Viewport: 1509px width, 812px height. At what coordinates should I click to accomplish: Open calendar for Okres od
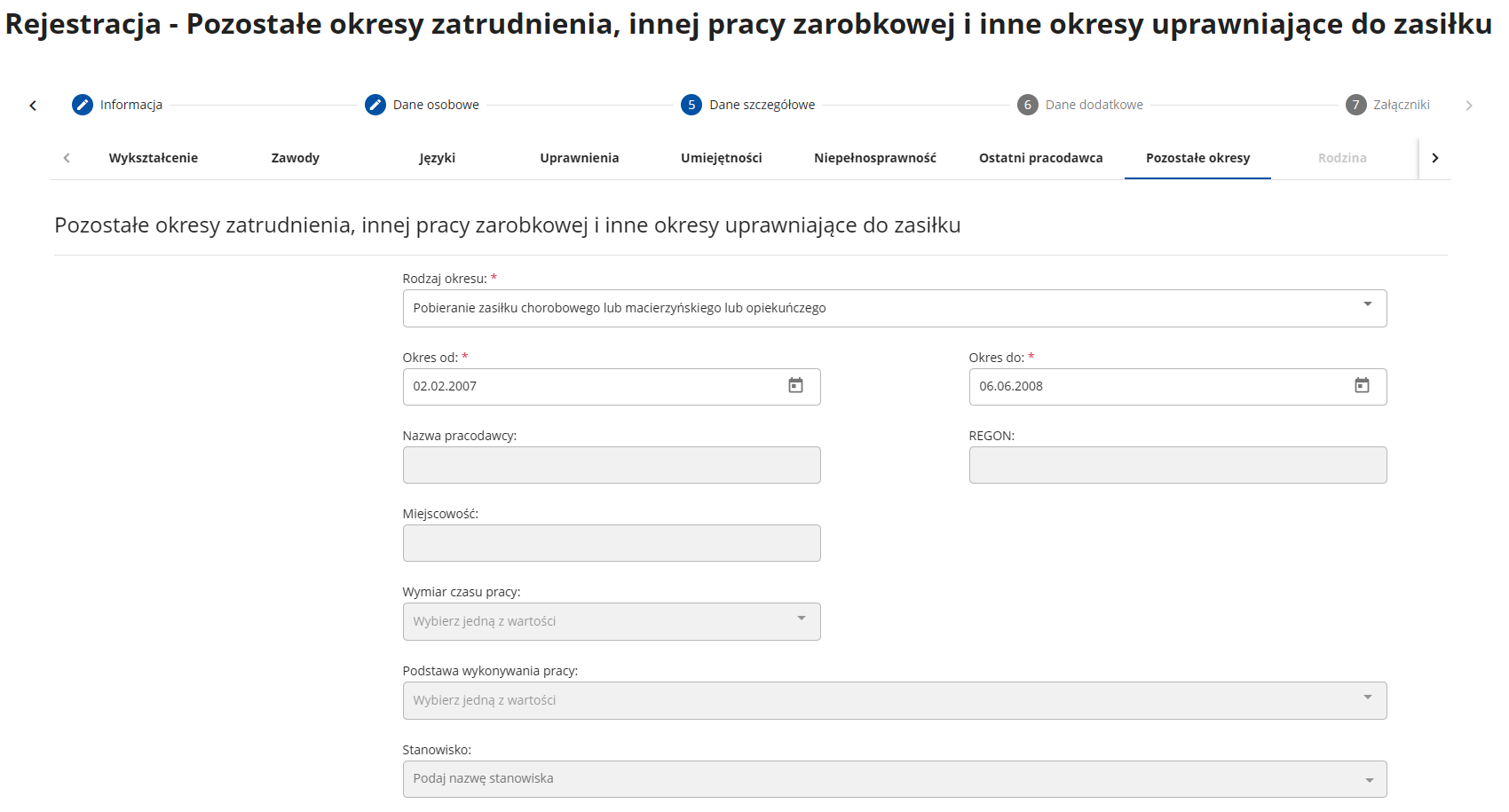[795, 385]
